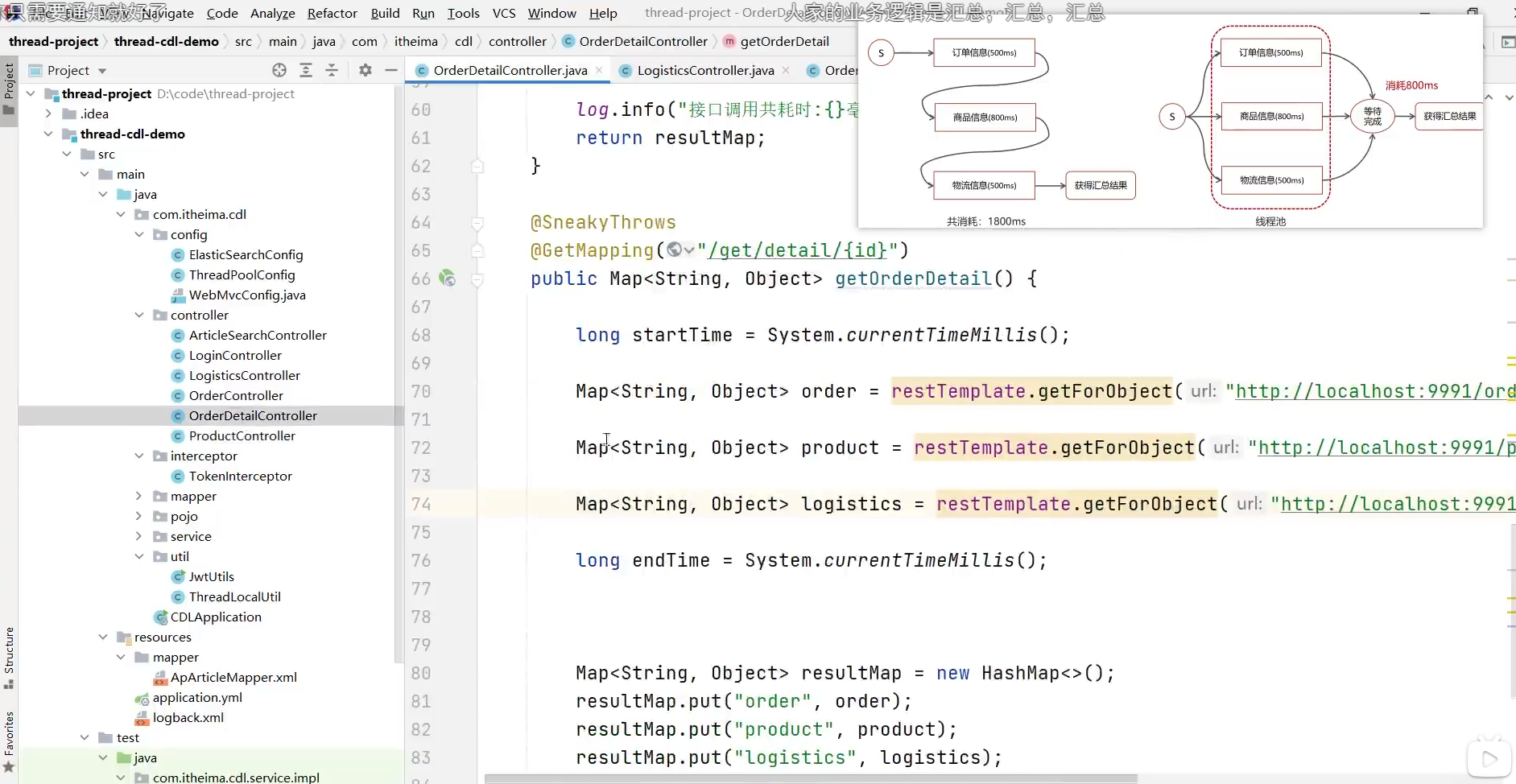Screen dimensions: 1516x784
Task: Open the /get/detail/{id} mapping link
Action: pos(797,250)
